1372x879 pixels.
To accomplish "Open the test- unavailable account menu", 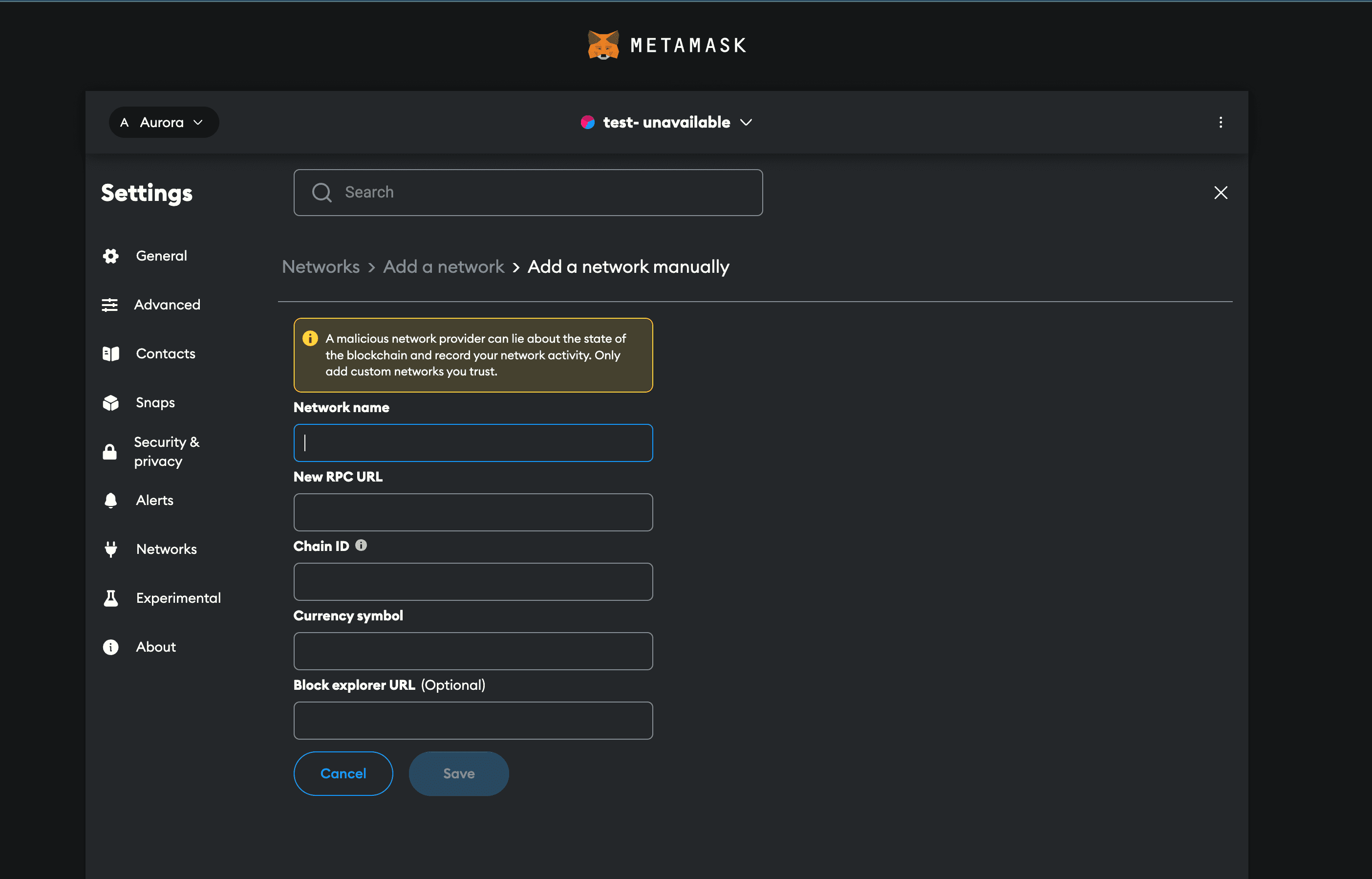I will 666,122.
